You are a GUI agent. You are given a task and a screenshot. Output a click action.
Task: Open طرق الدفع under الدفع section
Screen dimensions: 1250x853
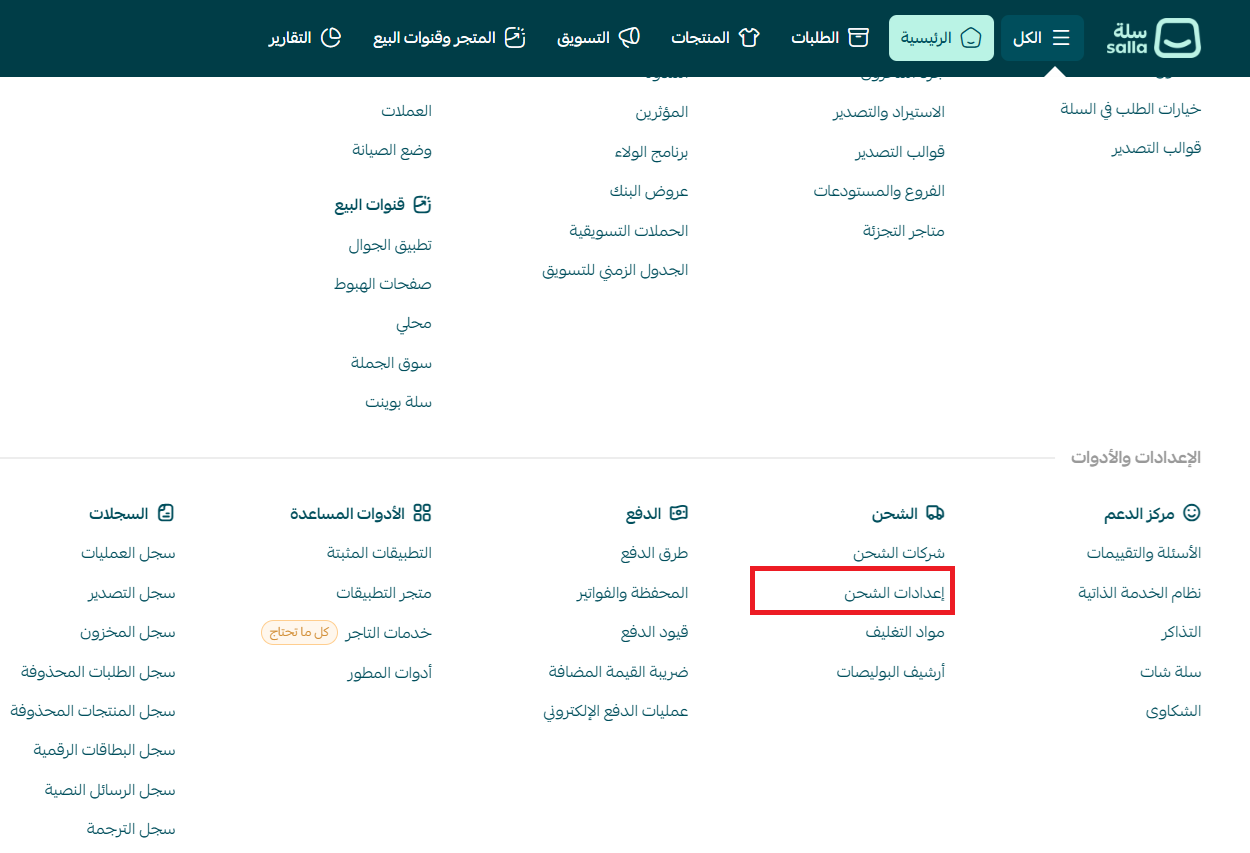click(655, 552)
